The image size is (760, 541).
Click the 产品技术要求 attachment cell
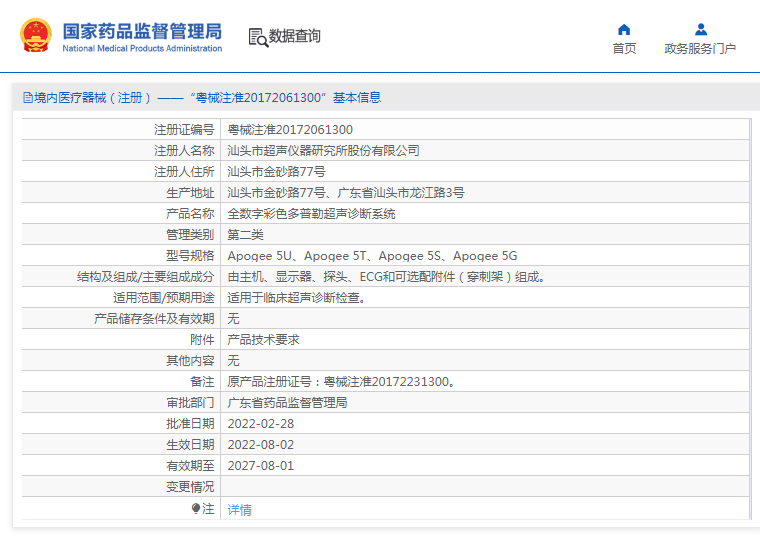pyautogui.click(x=263, y=340)
